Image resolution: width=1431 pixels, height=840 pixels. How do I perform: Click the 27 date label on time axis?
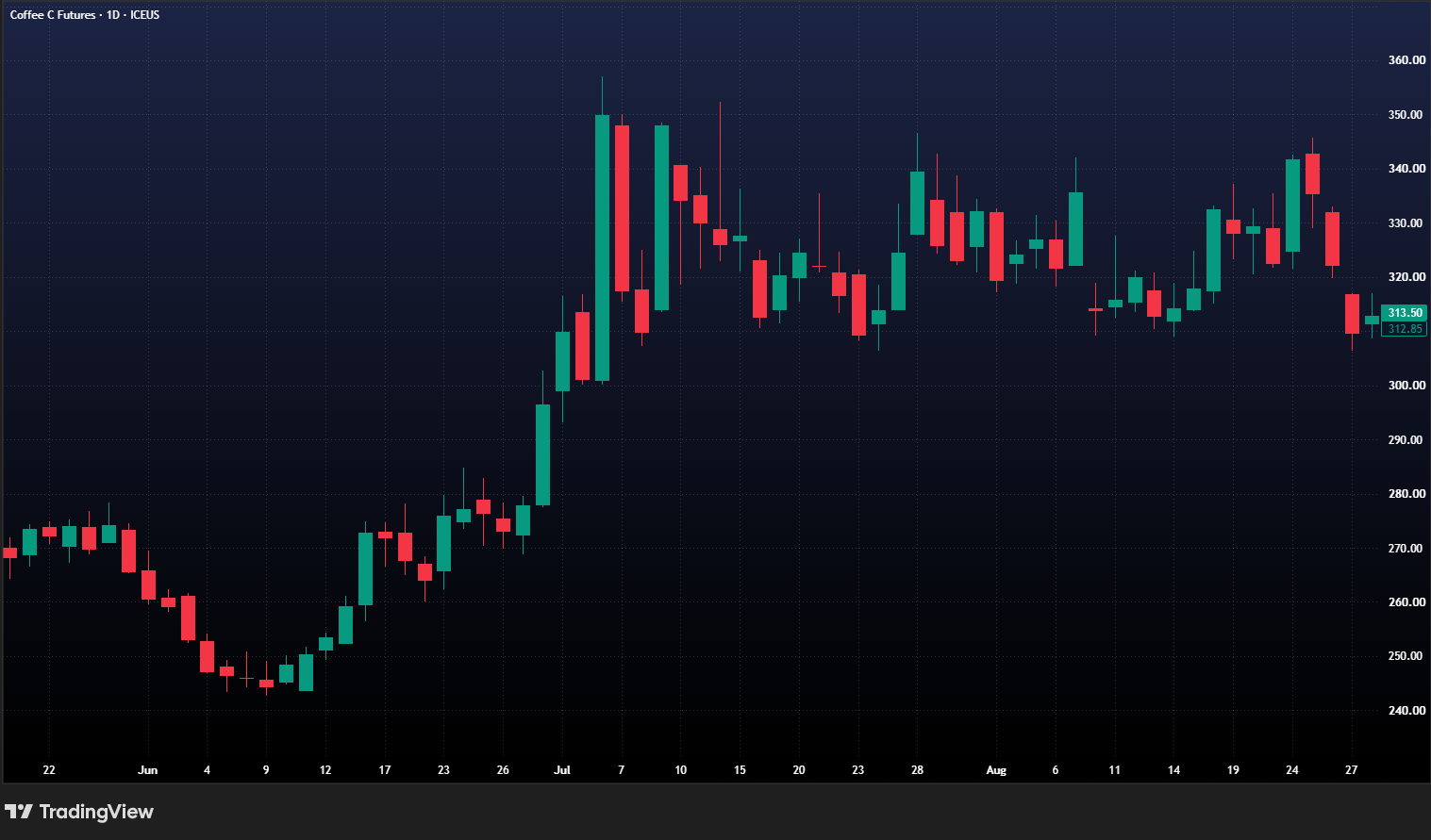pyautogui.click(x=1352, y=770)
